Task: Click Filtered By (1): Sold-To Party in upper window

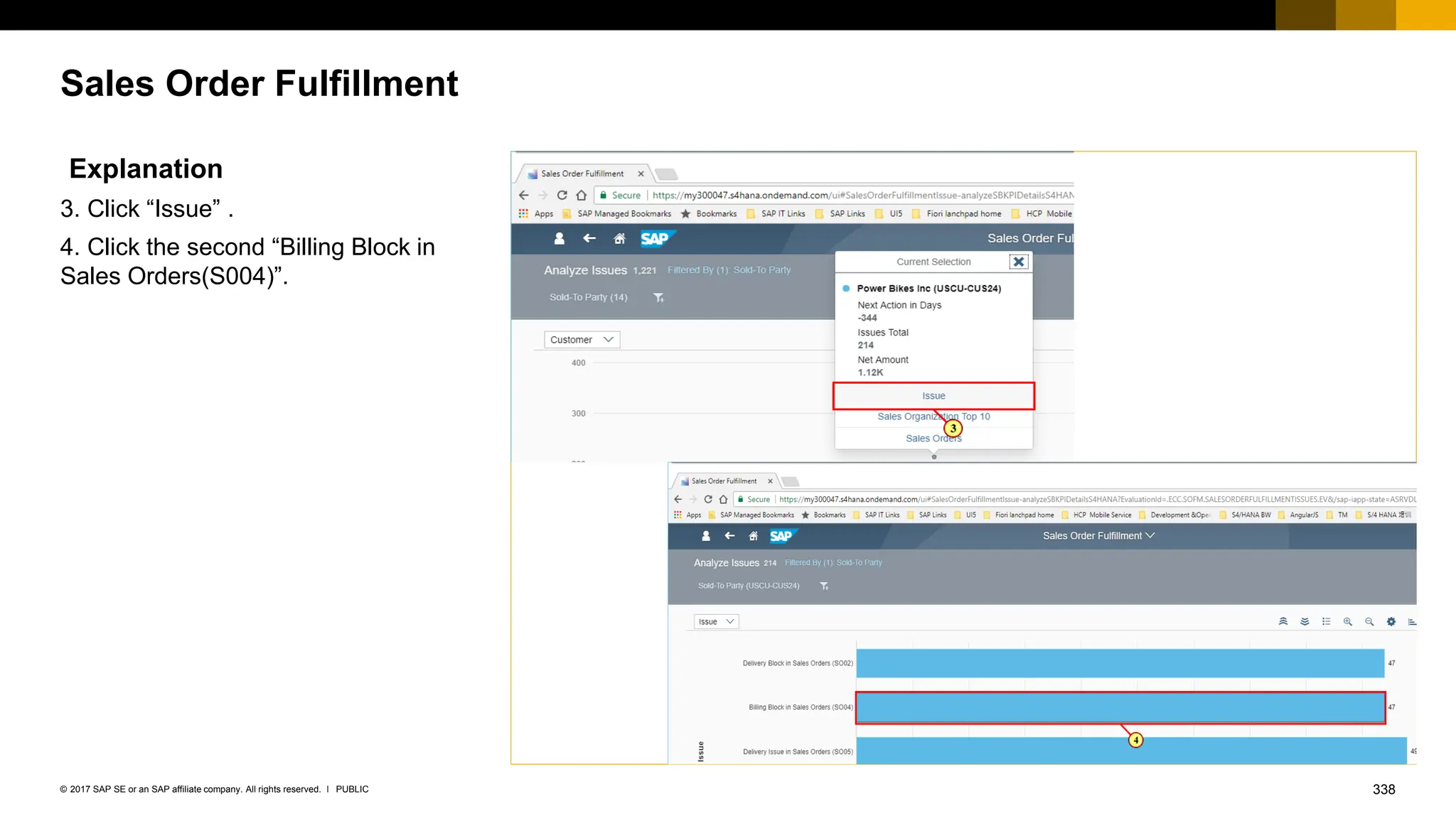Action: point(729,270)
